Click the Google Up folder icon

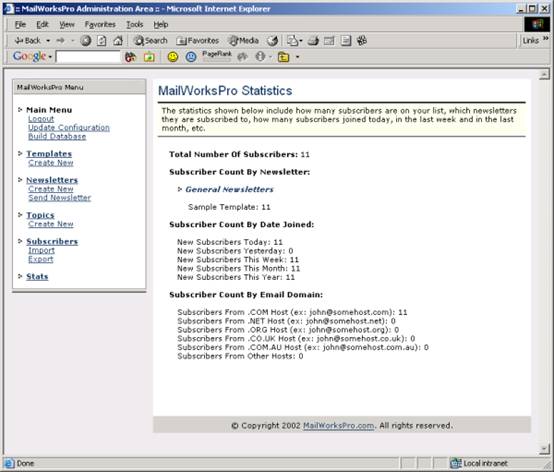(x=283, y=57)
